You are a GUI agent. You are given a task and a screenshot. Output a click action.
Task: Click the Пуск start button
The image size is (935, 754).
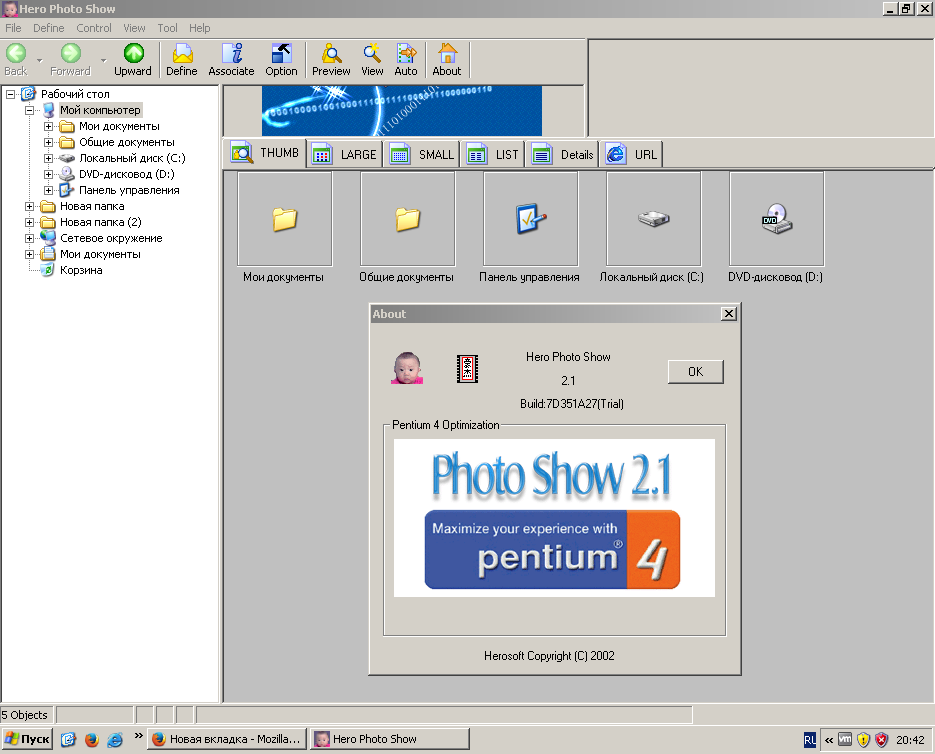tap(28, 740)
